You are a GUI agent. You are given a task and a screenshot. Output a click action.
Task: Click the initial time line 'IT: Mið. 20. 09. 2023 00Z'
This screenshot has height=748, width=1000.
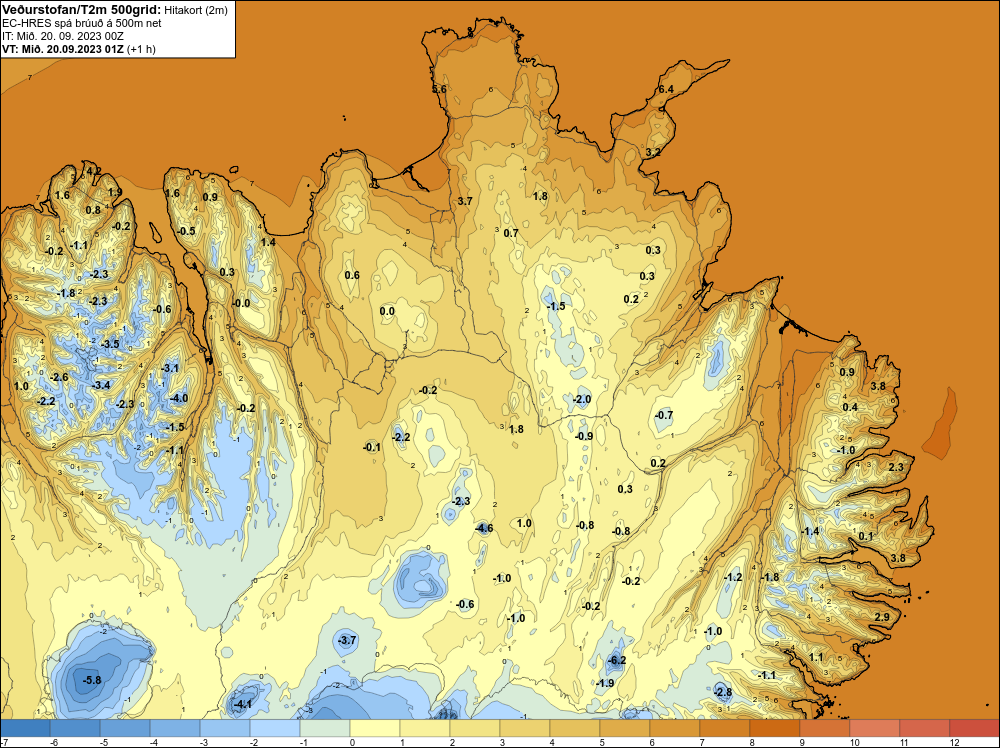point(62,36)
